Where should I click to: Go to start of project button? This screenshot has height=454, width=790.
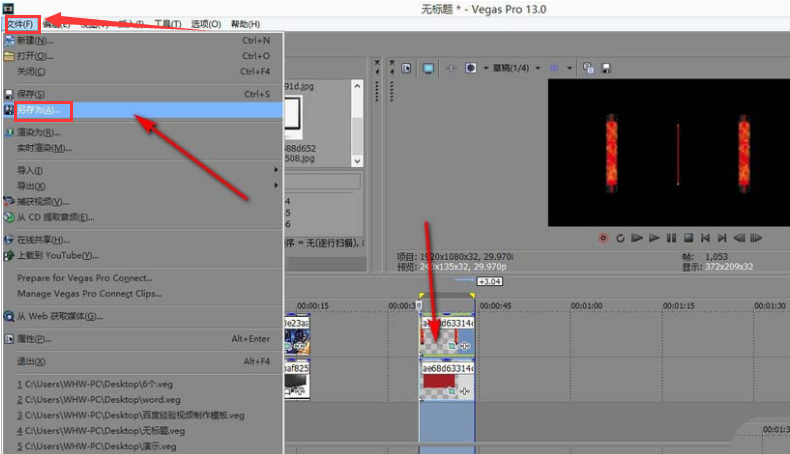[705, 238]
